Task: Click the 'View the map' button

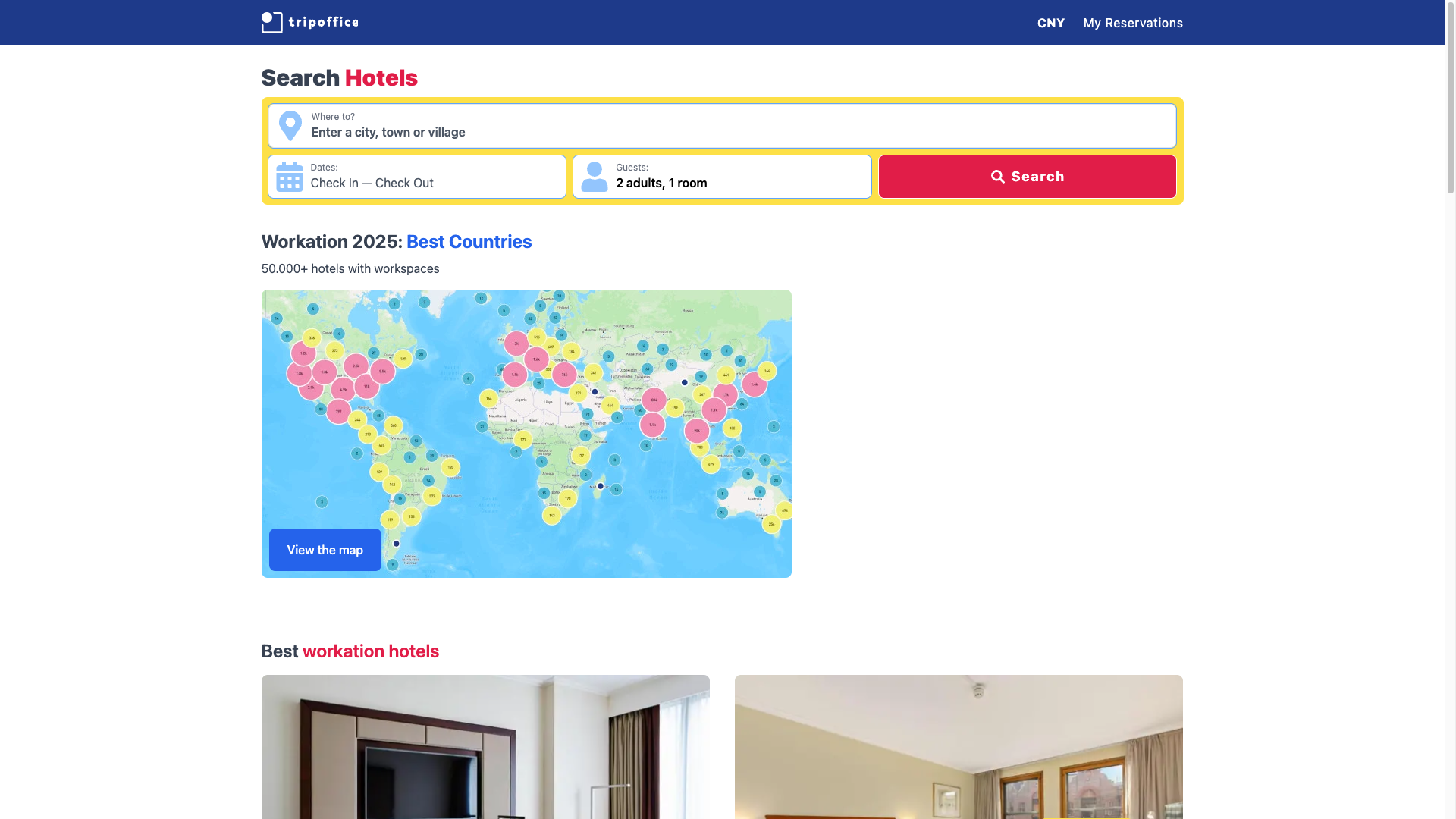Action: 325,550
